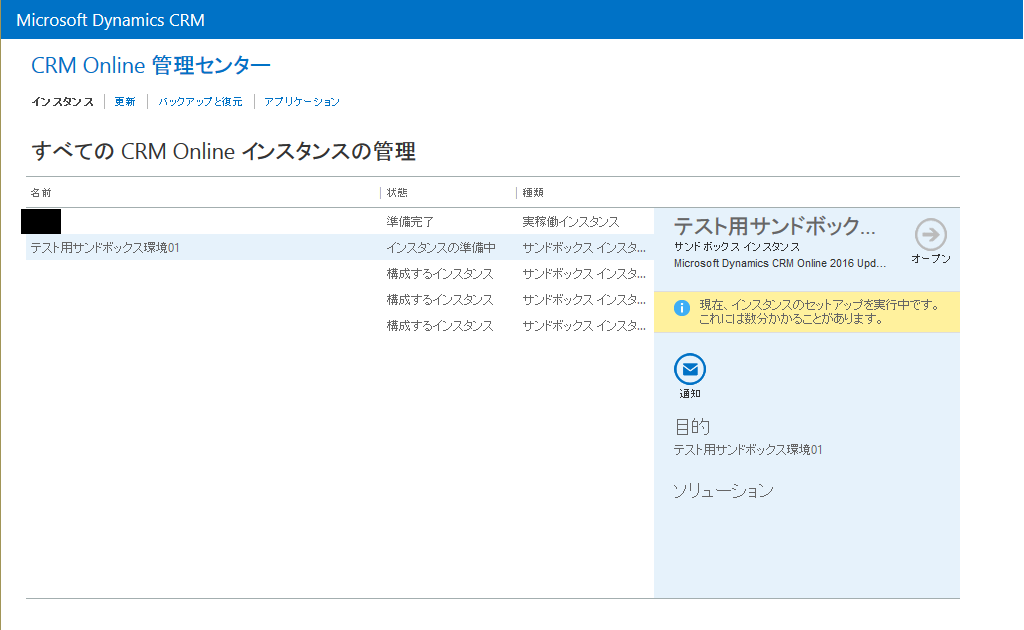Click the サンドボックス インスタンス subtitle in the details panel
The width and height of the screenshot is (1024, 630).
[737, 247]
